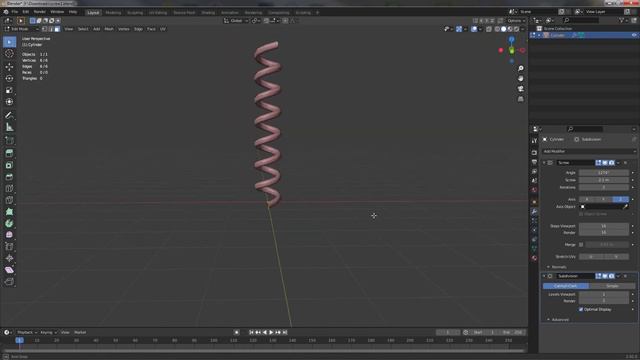Toggle the Merge checkbox in Screw modifier
The width and height of the screenshot is (640, 360).
581,244
